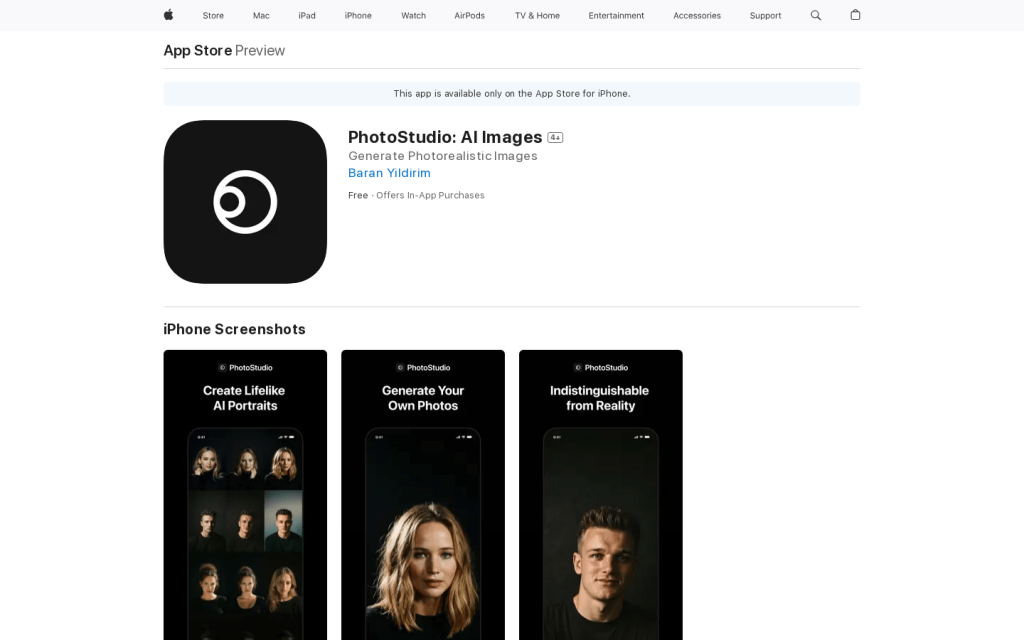Open the Store menu item

click(x=213, y=15)
